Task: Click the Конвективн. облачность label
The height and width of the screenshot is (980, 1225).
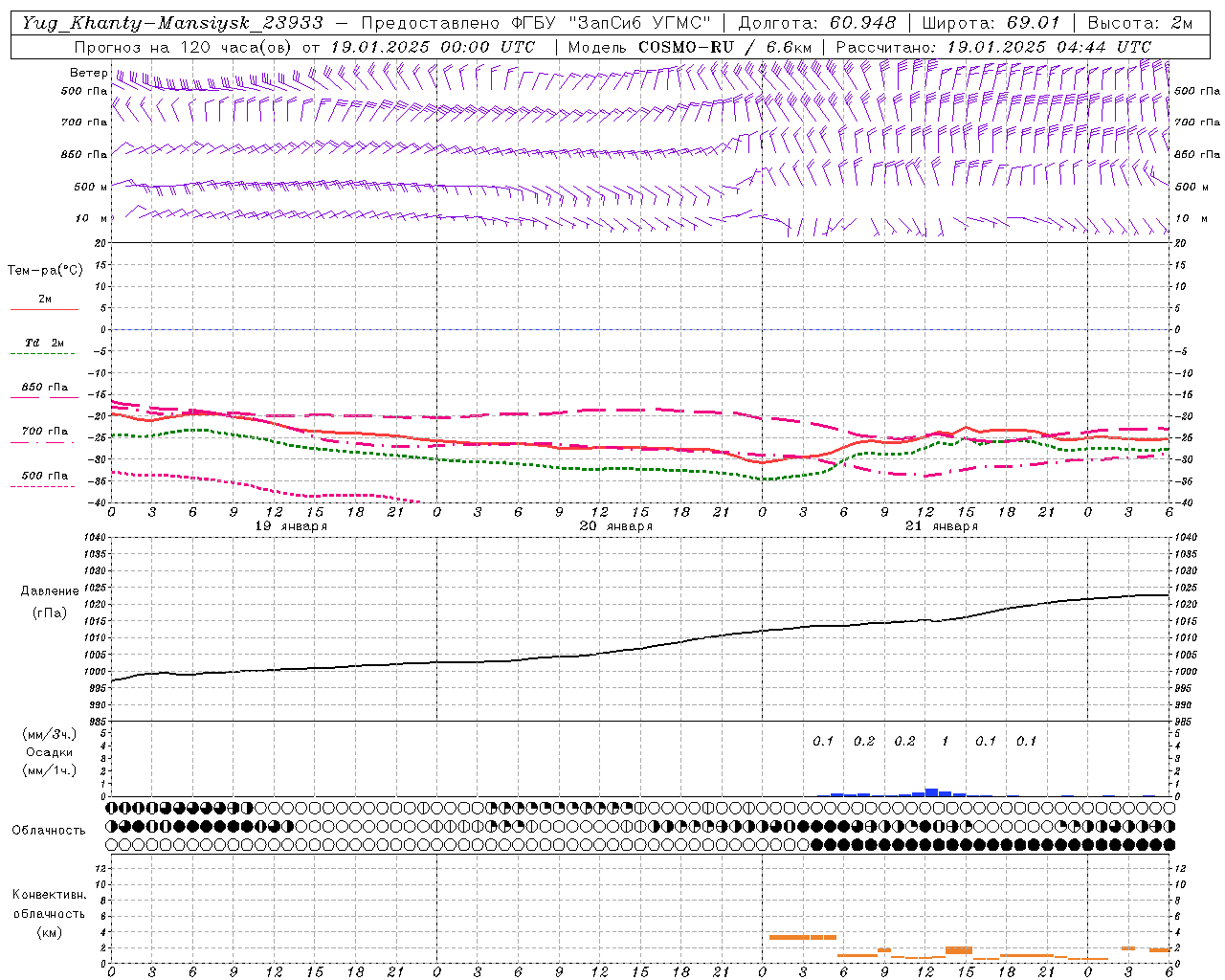Action: pyautogui.click(x=49, y=904)
